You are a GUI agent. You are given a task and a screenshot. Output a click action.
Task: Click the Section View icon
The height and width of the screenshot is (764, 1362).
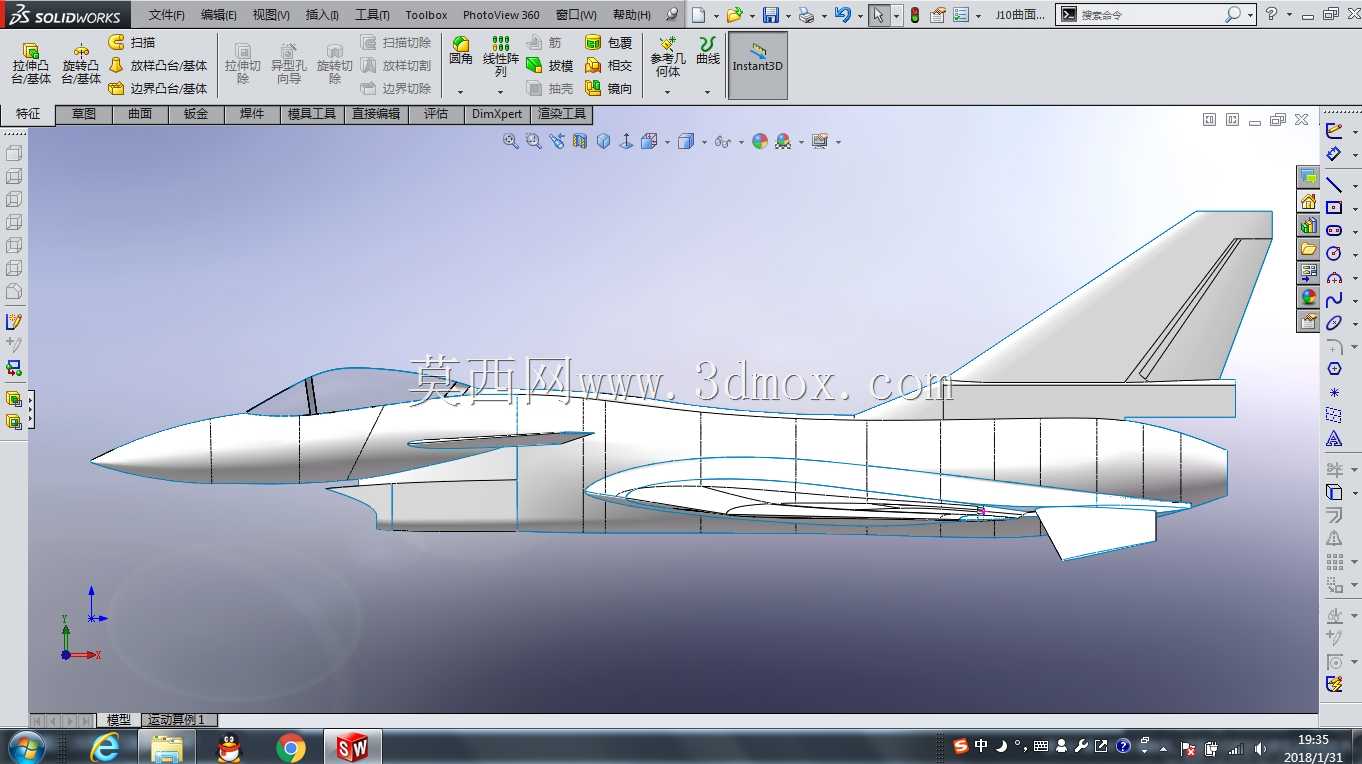pyautogui.click(x=580, y=142)
